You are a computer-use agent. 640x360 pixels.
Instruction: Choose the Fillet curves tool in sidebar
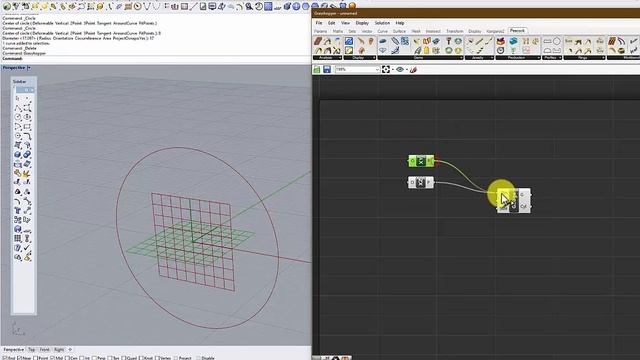click(27, 136)
